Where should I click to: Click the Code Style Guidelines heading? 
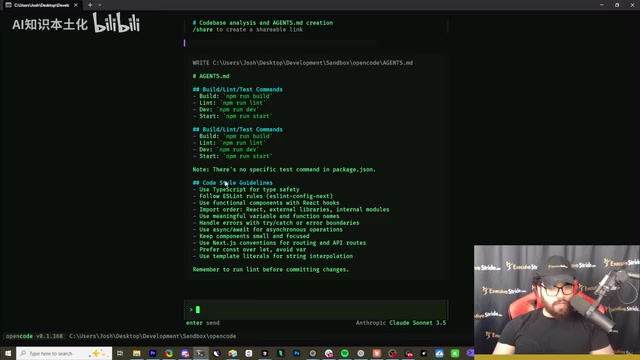233,183
